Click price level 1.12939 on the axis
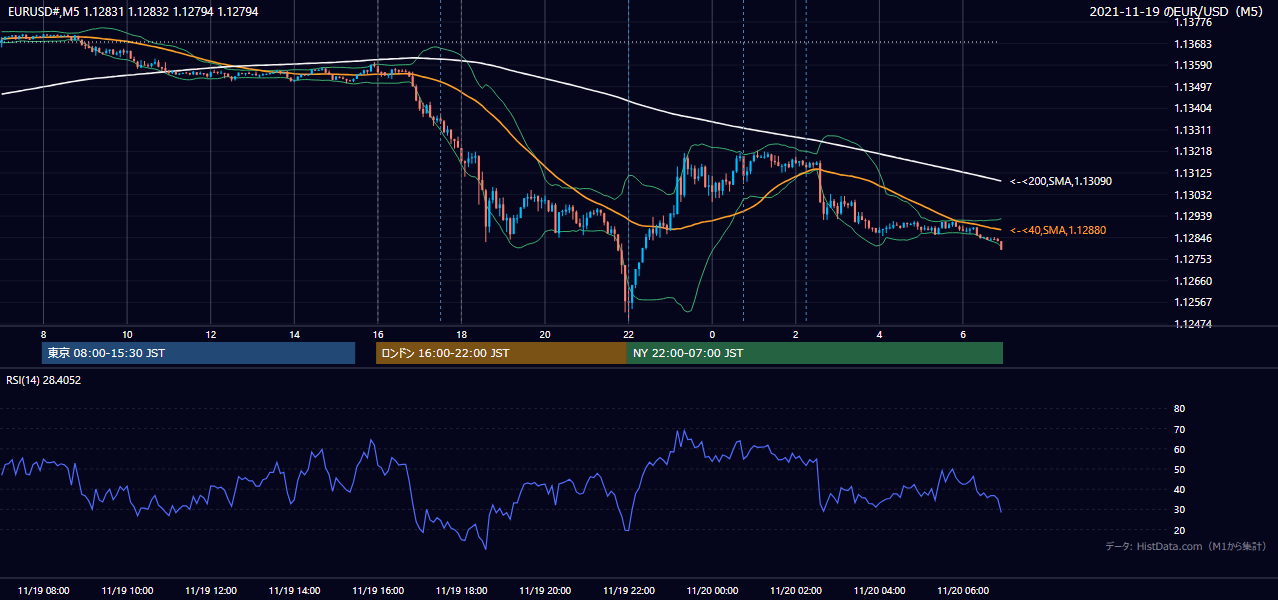Viewport: 1278px width, 600px height. tap(1192, 216)
